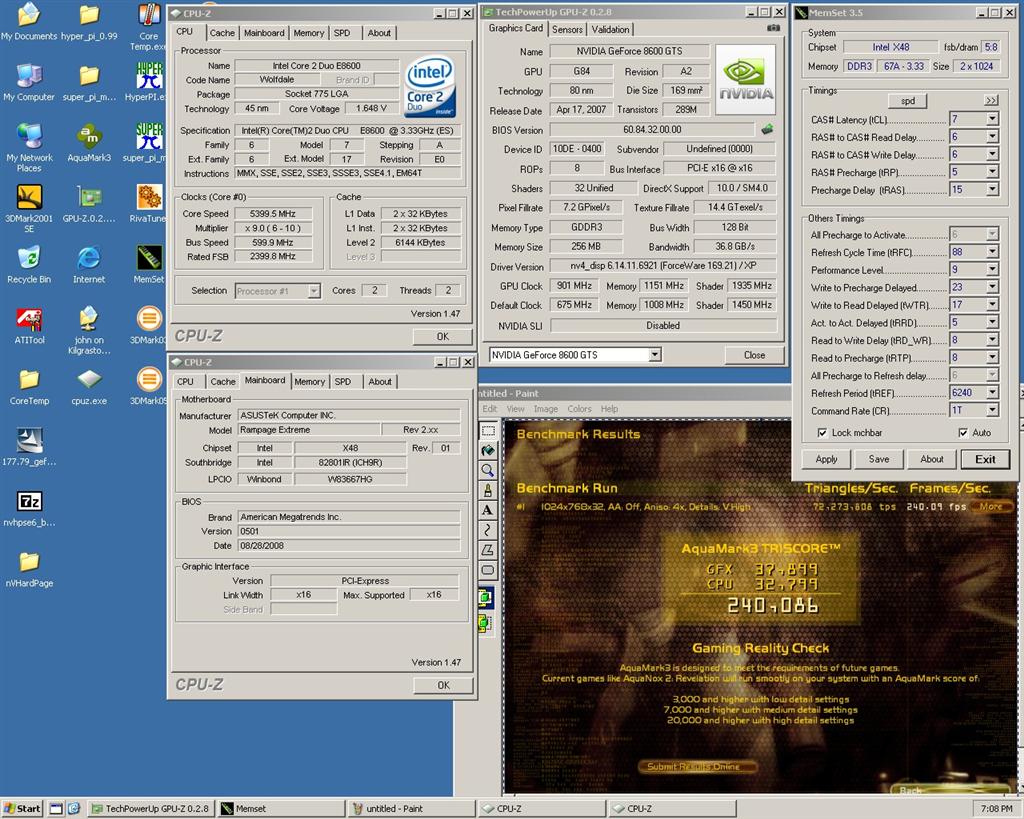
Task: Toggle the Lock mchbar checkbox in MemSet
Action: tap(822, 432)
